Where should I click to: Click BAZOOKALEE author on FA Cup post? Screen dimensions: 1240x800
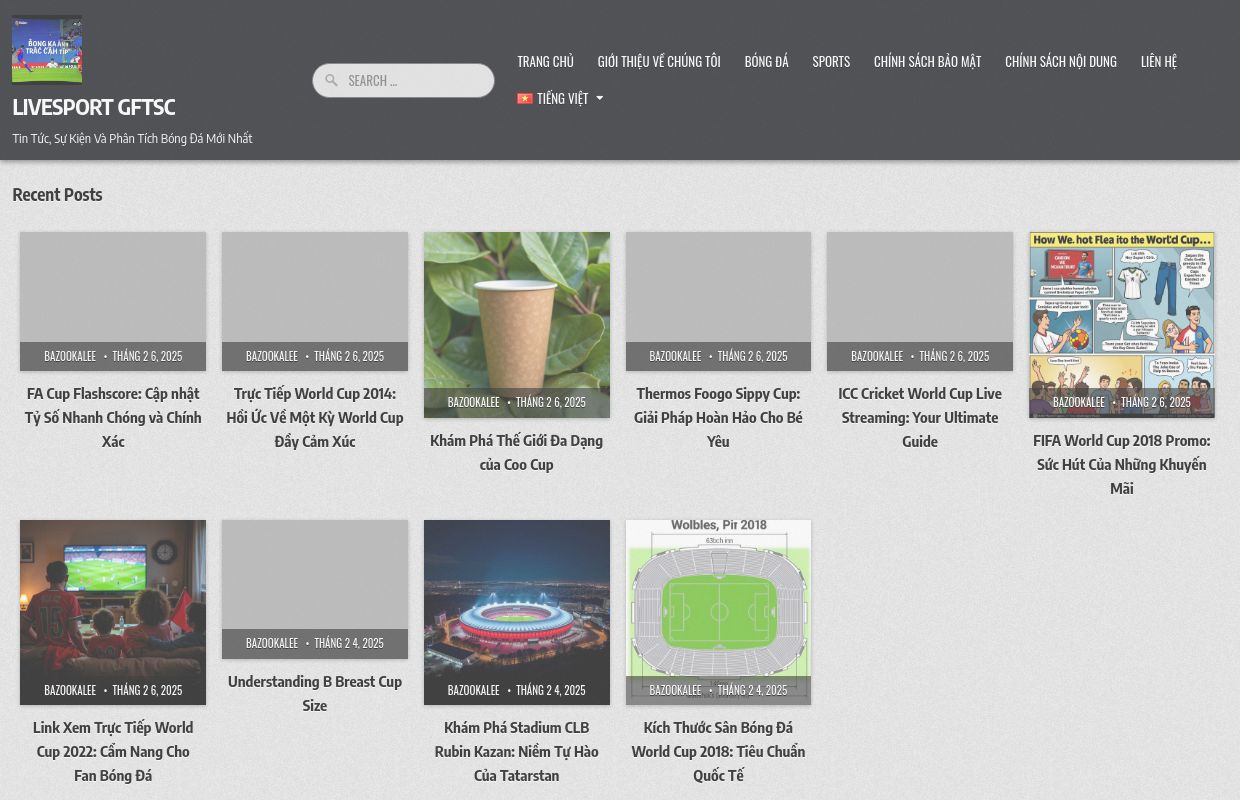(x=70, y=356)
